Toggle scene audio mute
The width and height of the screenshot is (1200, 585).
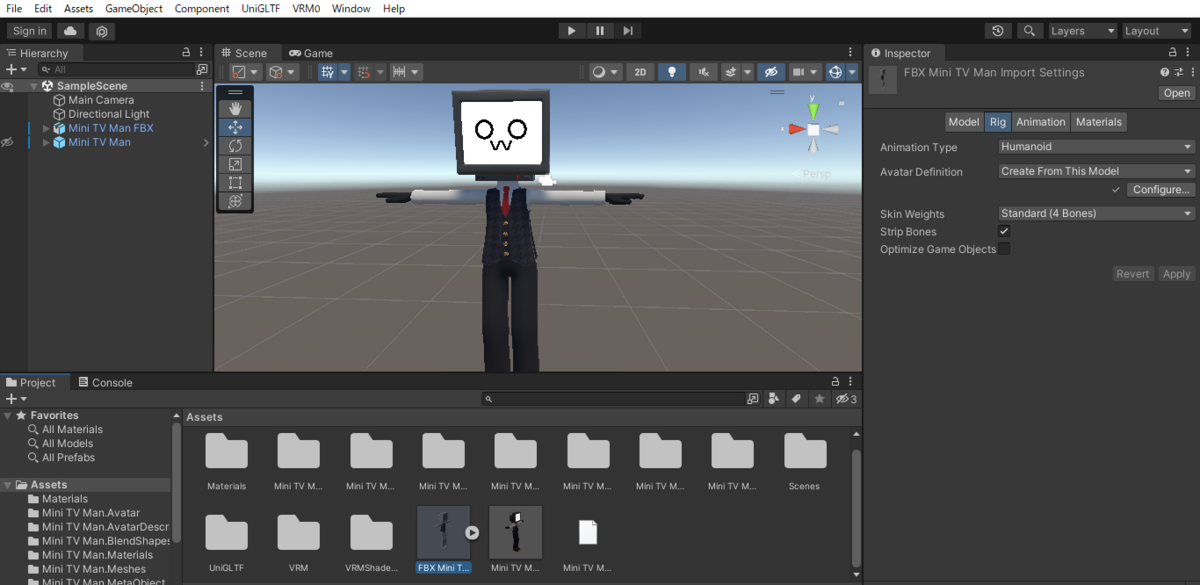[703, 72]
